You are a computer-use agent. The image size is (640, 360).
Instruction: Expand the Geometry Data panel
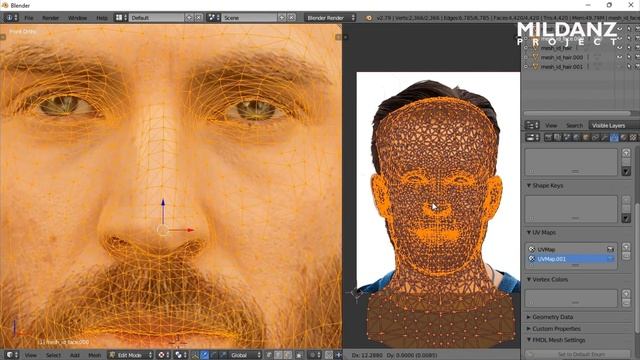pyautogui.click(x=529, y=317)
